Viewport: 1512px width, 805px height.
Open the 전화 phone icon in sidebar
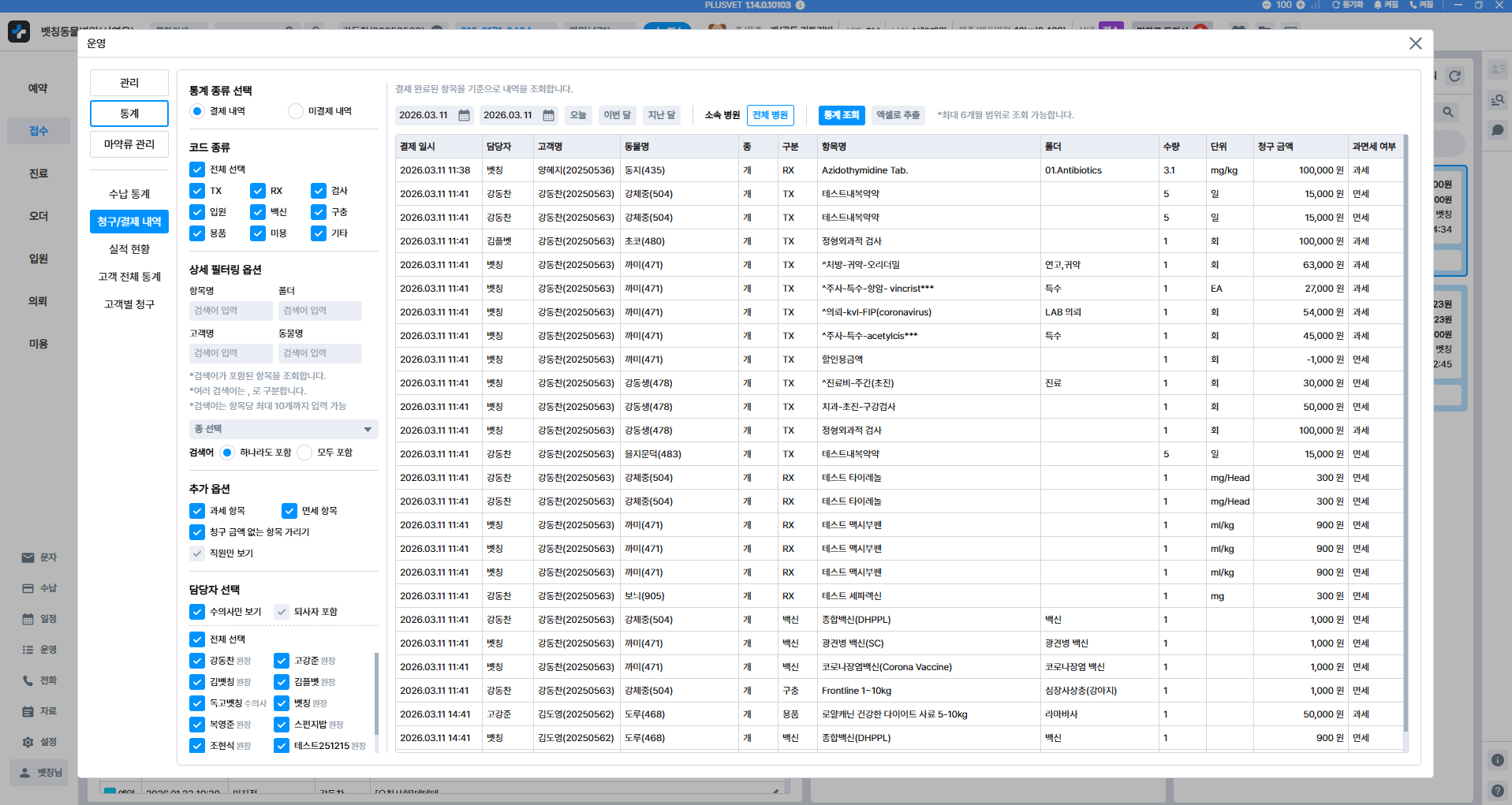28,680
